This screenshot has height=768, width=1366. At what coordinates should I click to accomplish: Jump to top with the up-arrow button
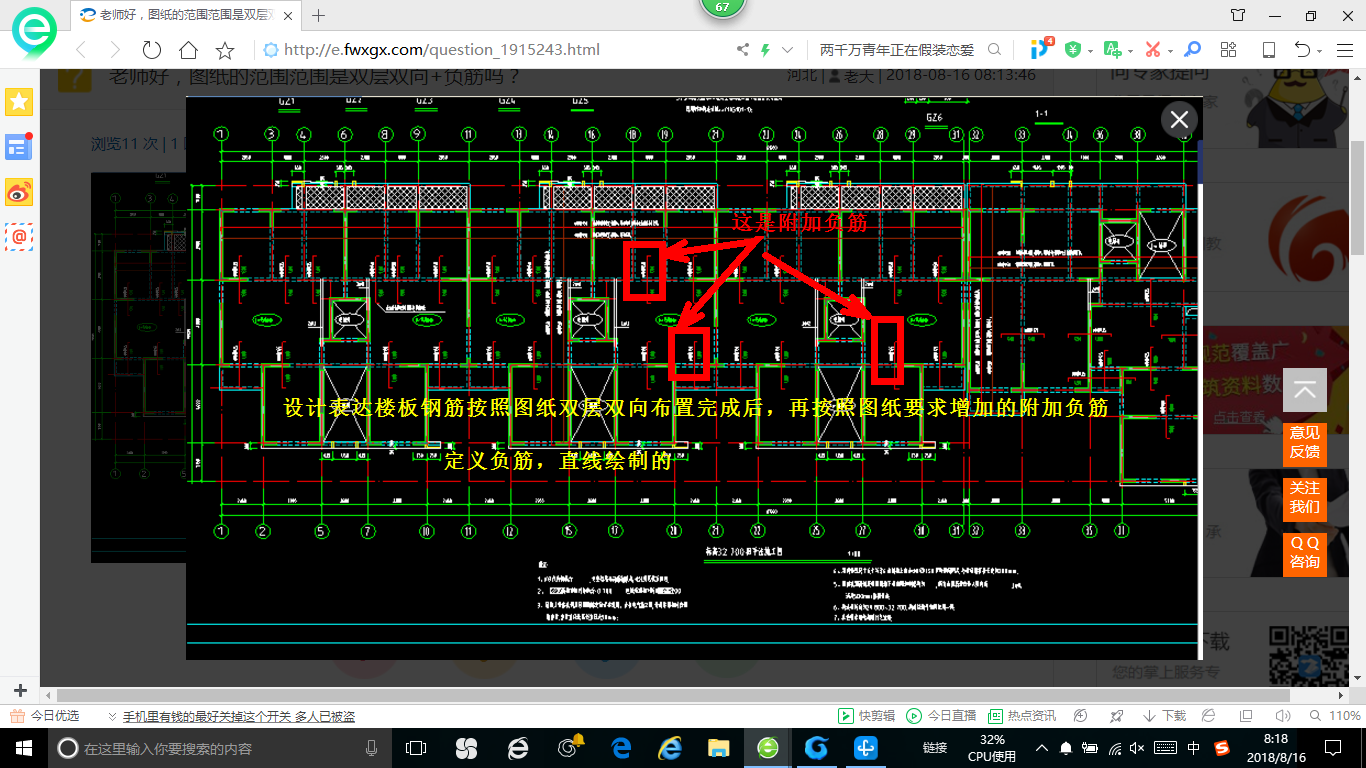pos(1304,390)
